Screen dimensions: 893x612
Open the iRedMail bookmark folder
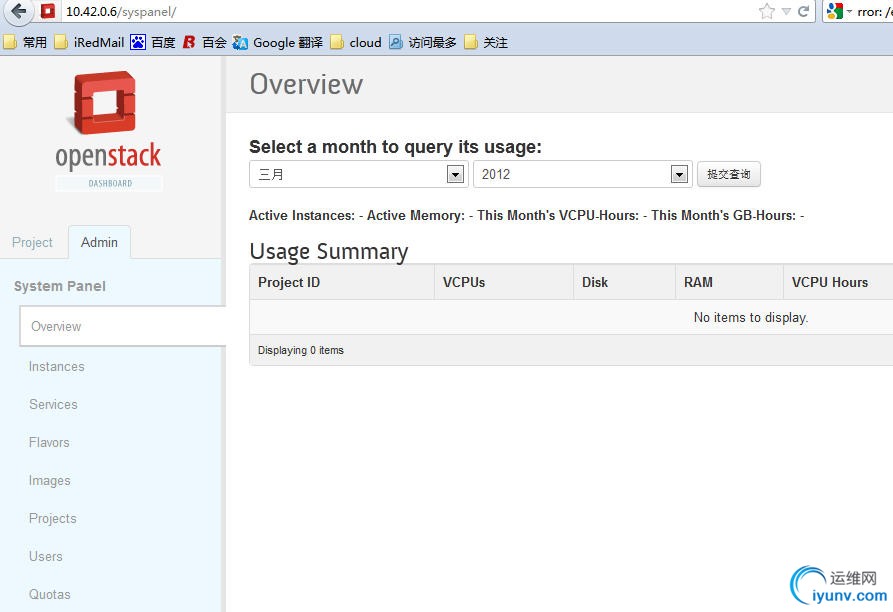pos(89,42)
